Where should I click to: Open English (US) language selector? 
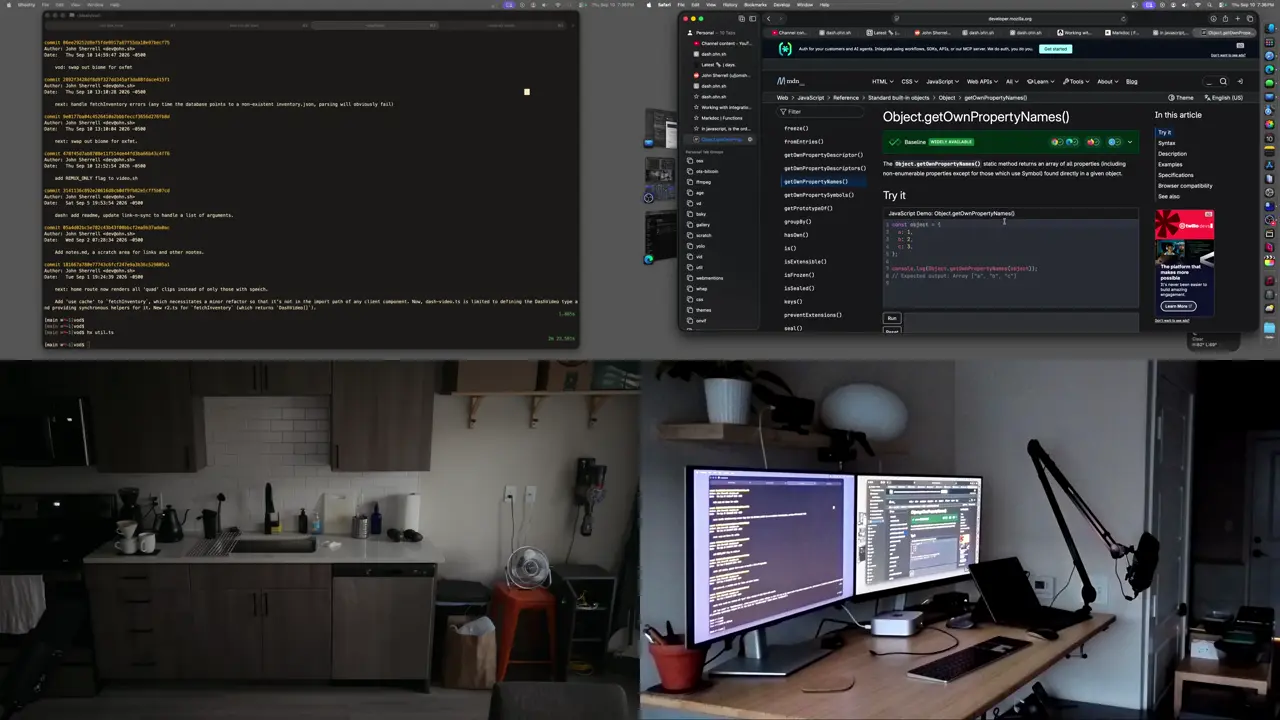click(1224, 98)
